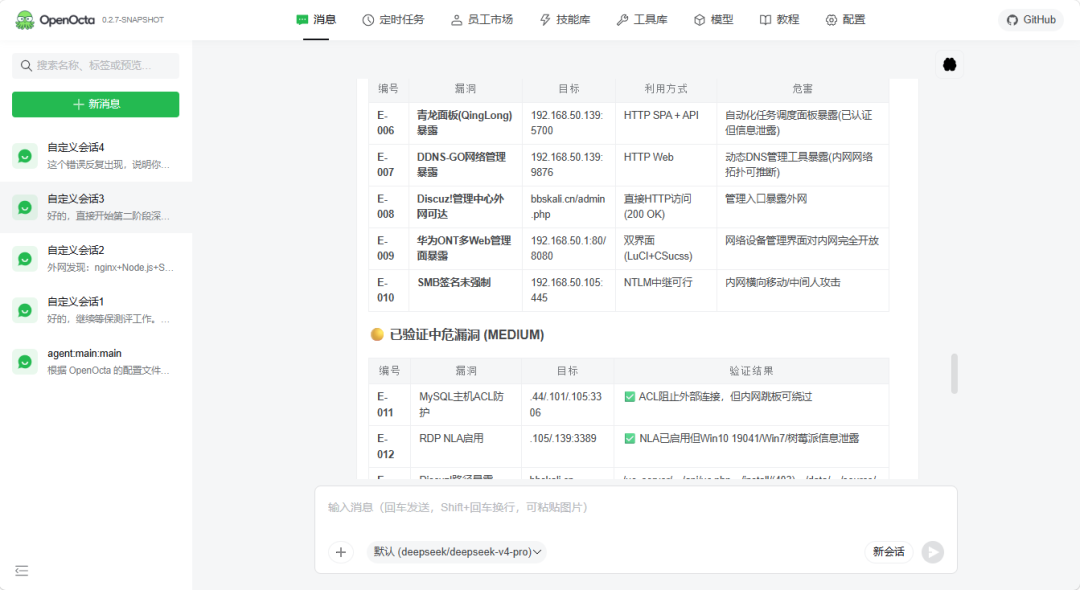Open the deepseek-v4-pro model dropdown

click(x=457, y=552)
